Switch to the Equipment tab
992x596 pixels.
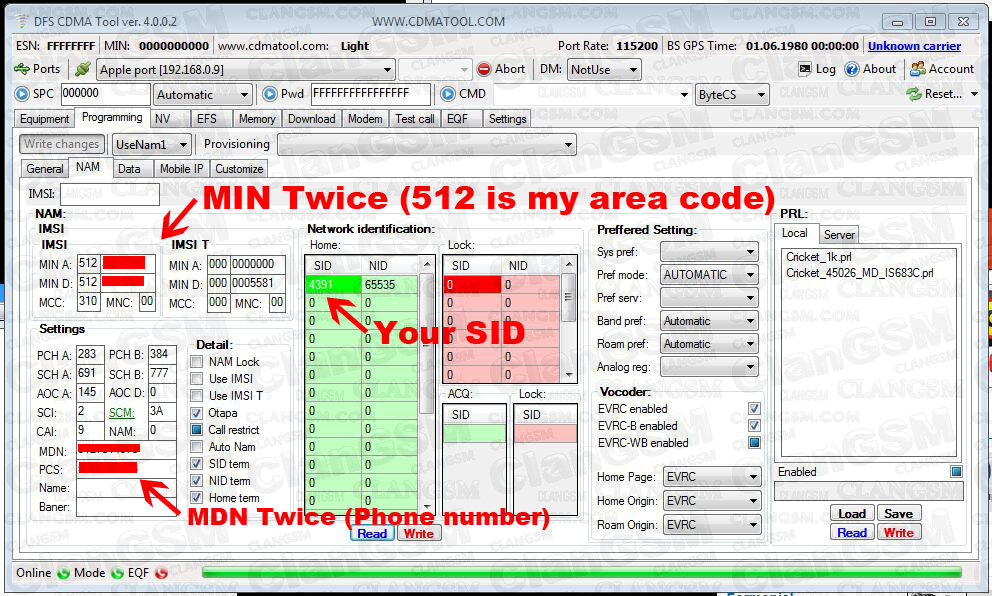45,119
